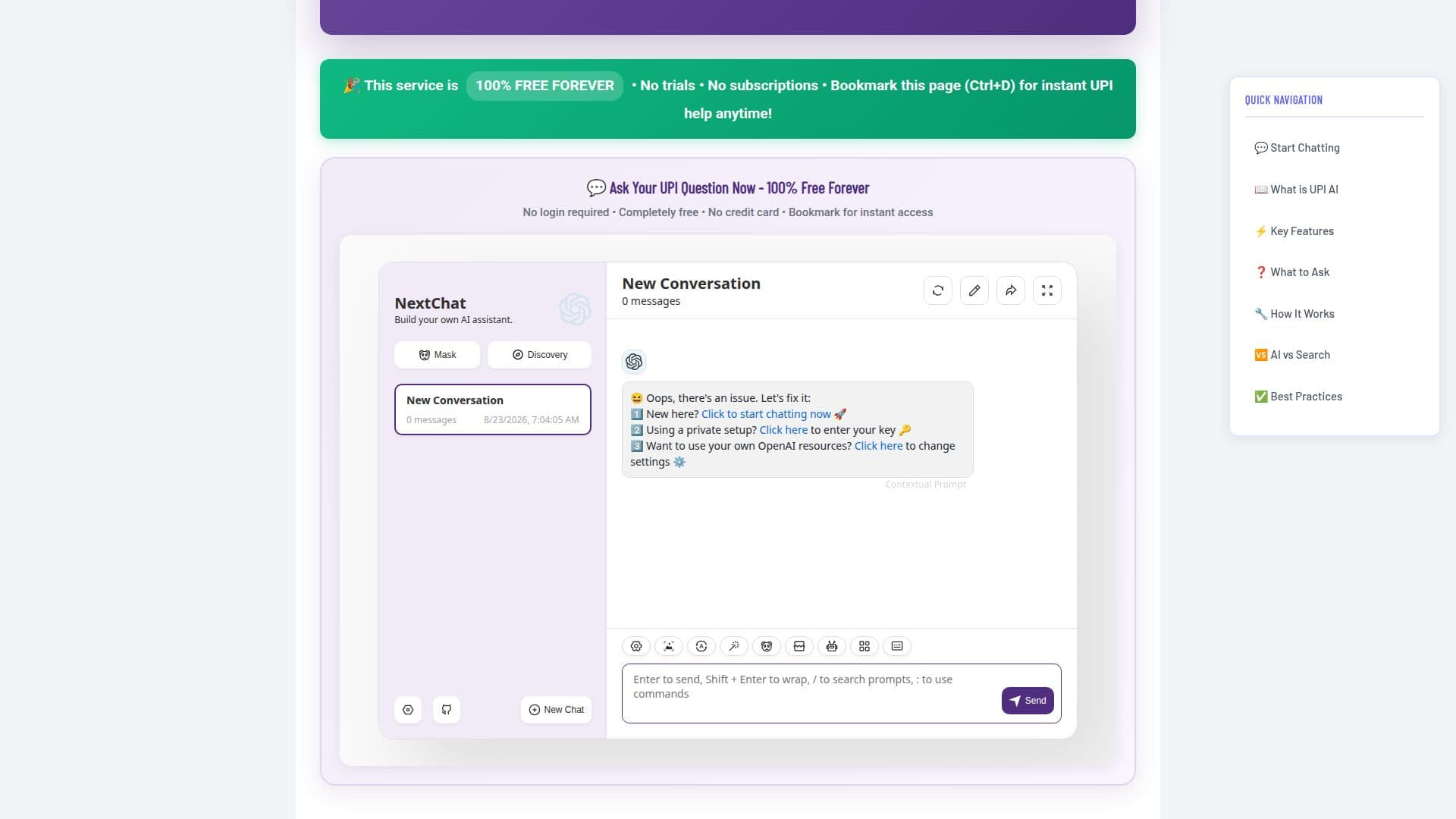Expand chat to fullscreen

tap(1047, 290)
